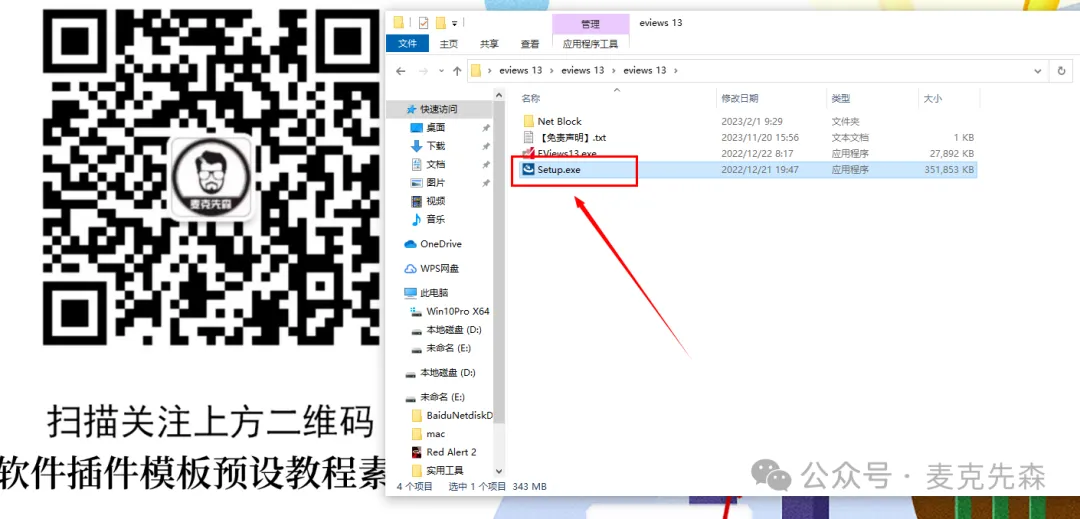
Task: Click 选中 1 个项目 in the status bar
Action: tap(477, 487)
